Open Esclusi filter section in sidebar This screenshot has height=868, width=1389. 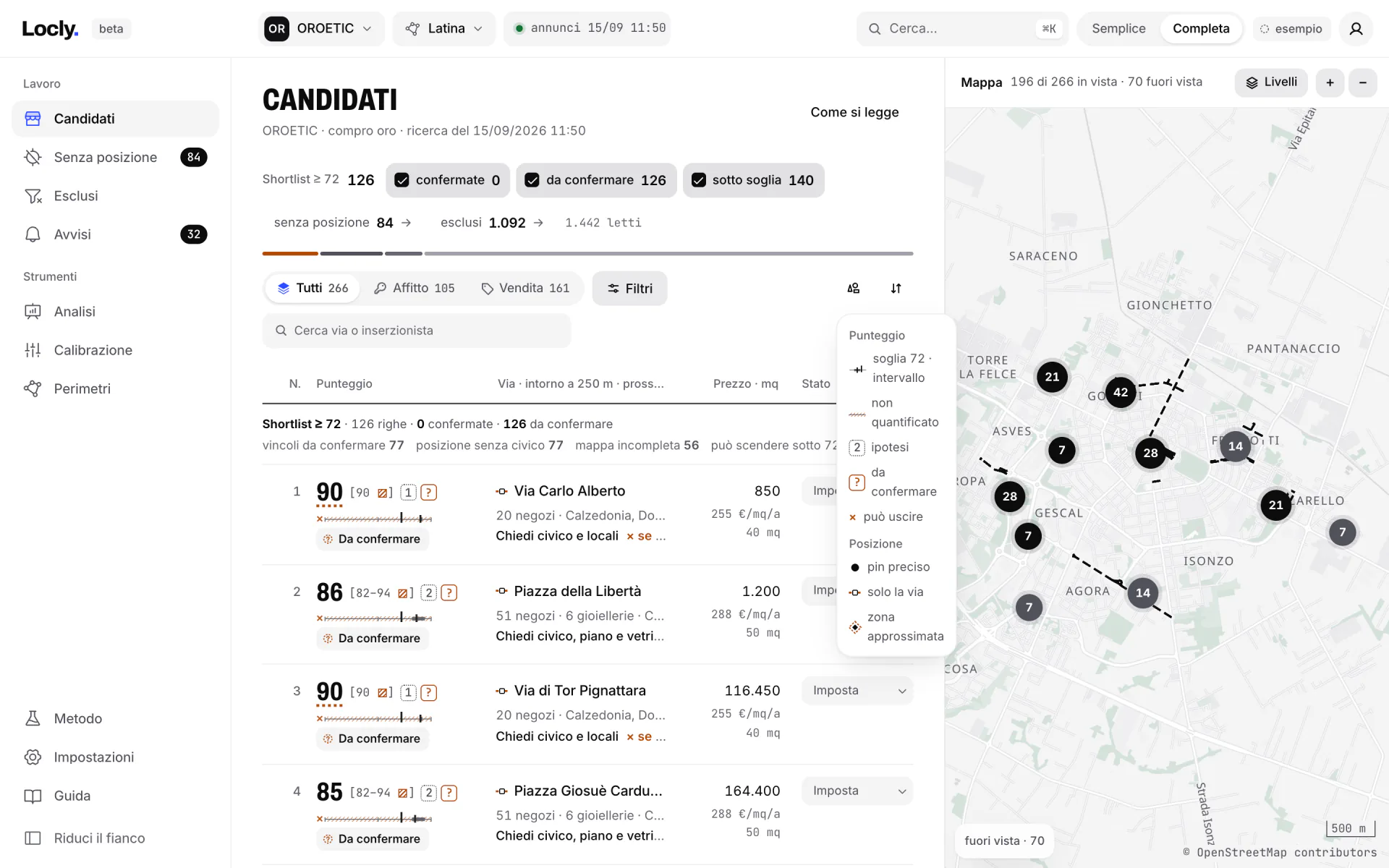pyautogui.click(x=115, y=196)
